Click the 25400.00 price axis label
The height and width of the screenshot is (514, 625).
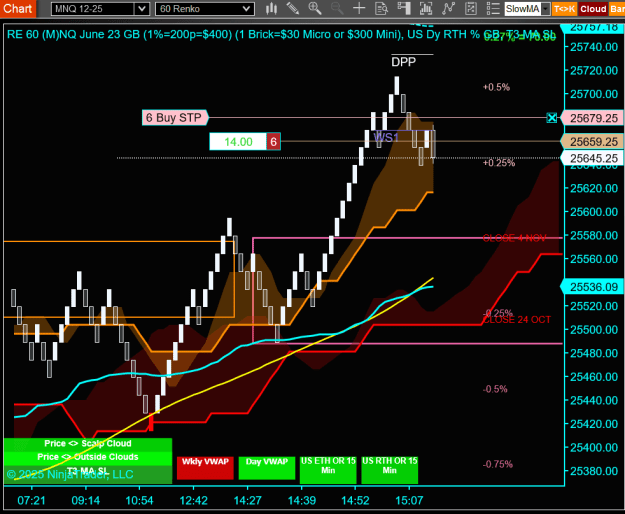click(594, 447)
